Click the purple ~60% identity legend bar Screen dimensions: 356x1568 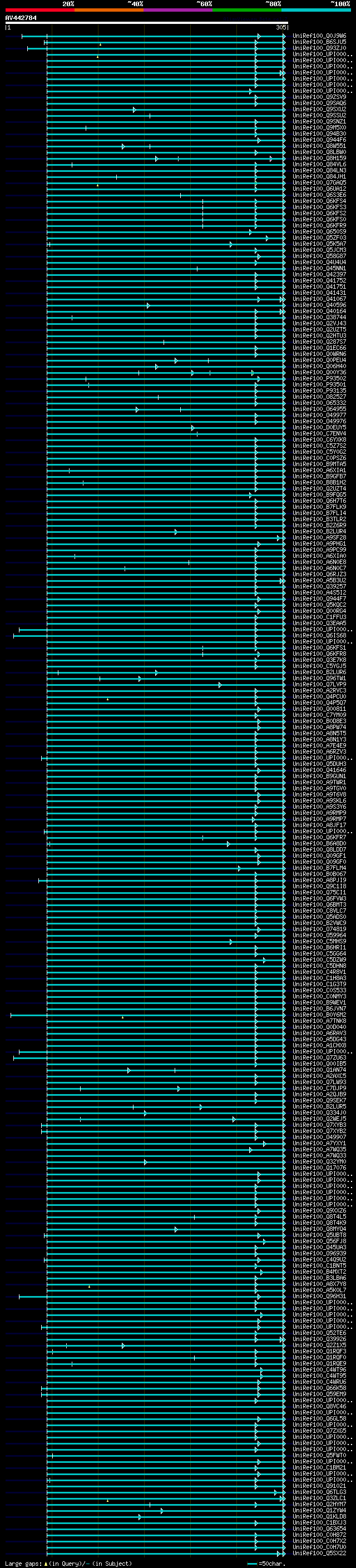tap(177, 11)
